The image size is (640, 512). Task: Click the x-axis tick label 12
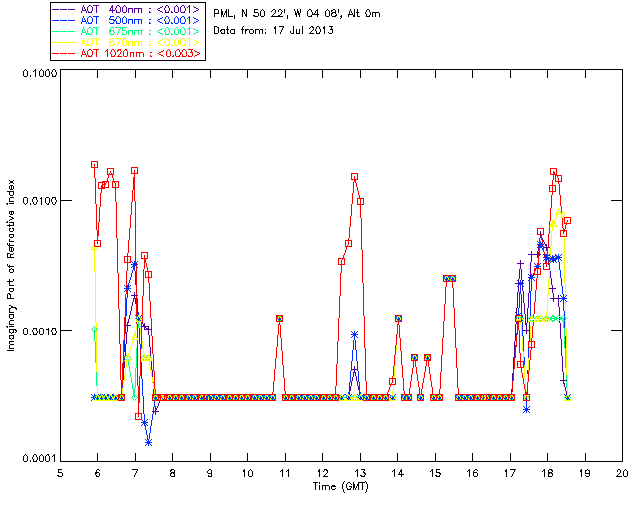(x=322, y=473)
